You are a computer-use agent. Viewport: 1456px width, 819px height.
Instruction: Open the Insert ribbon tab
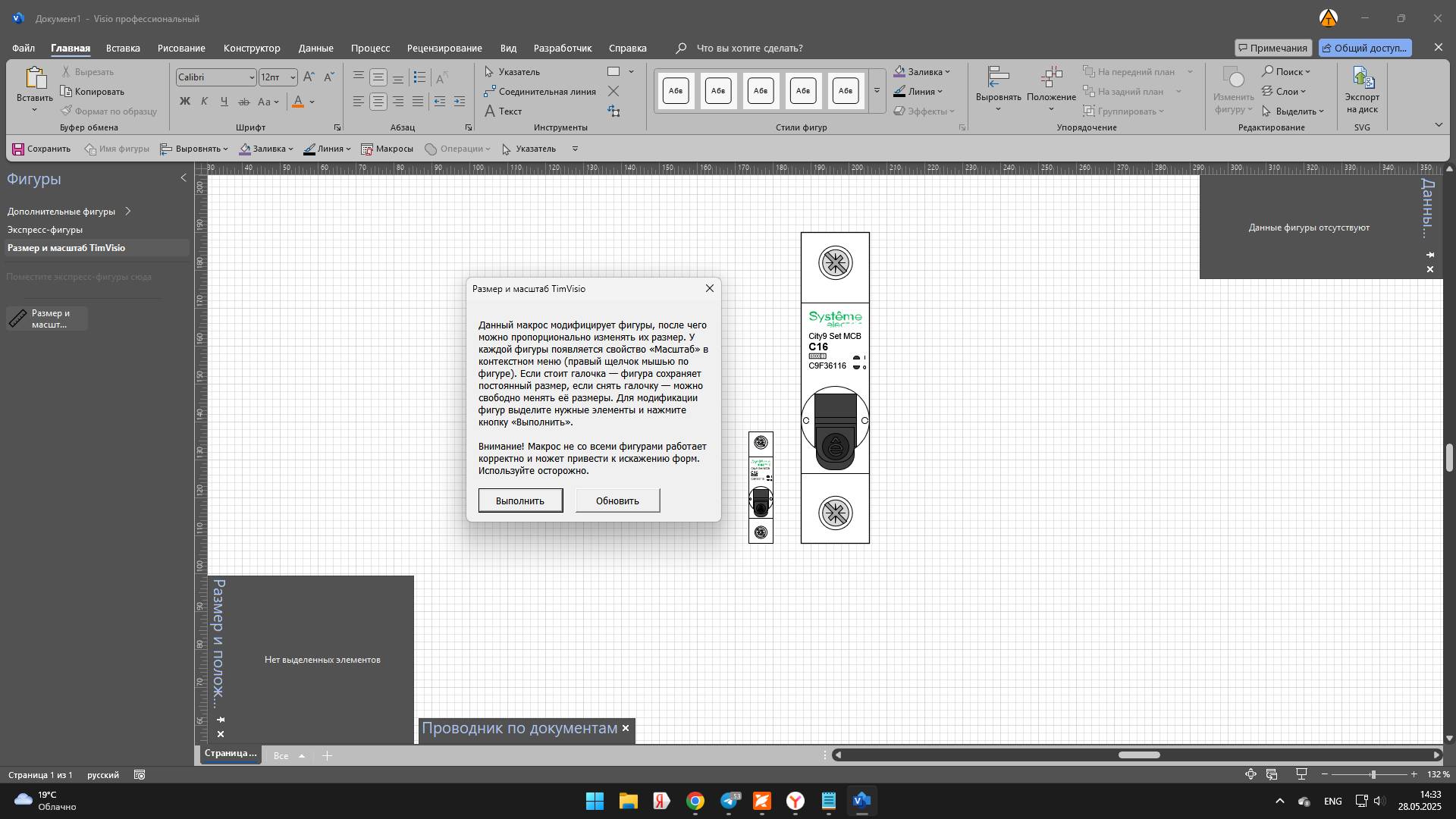click(x=123, y=48)
